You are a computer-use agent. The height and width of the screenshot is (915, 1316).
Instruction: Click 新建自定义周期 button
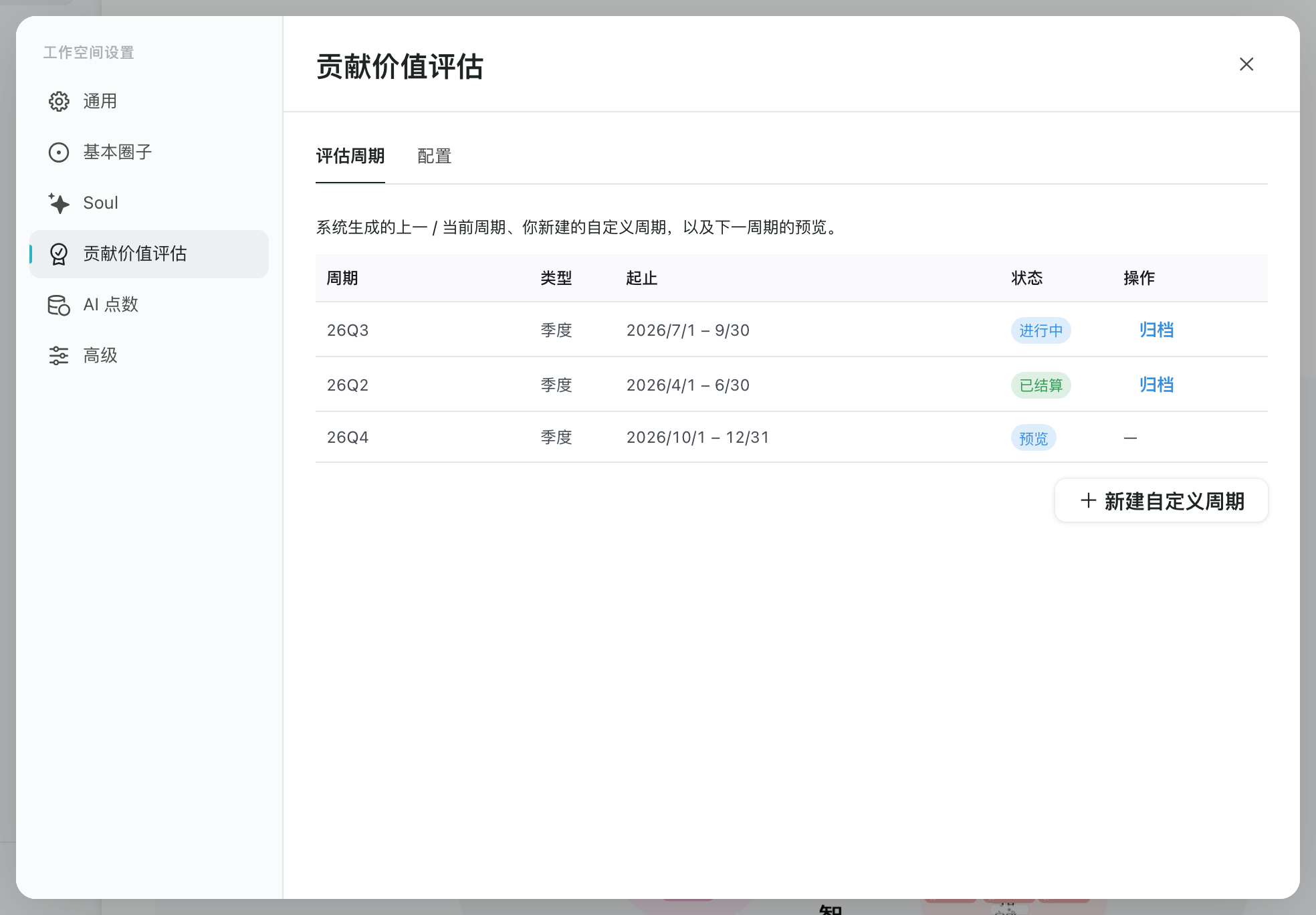pyautogui.click(x=1162, y=500)
